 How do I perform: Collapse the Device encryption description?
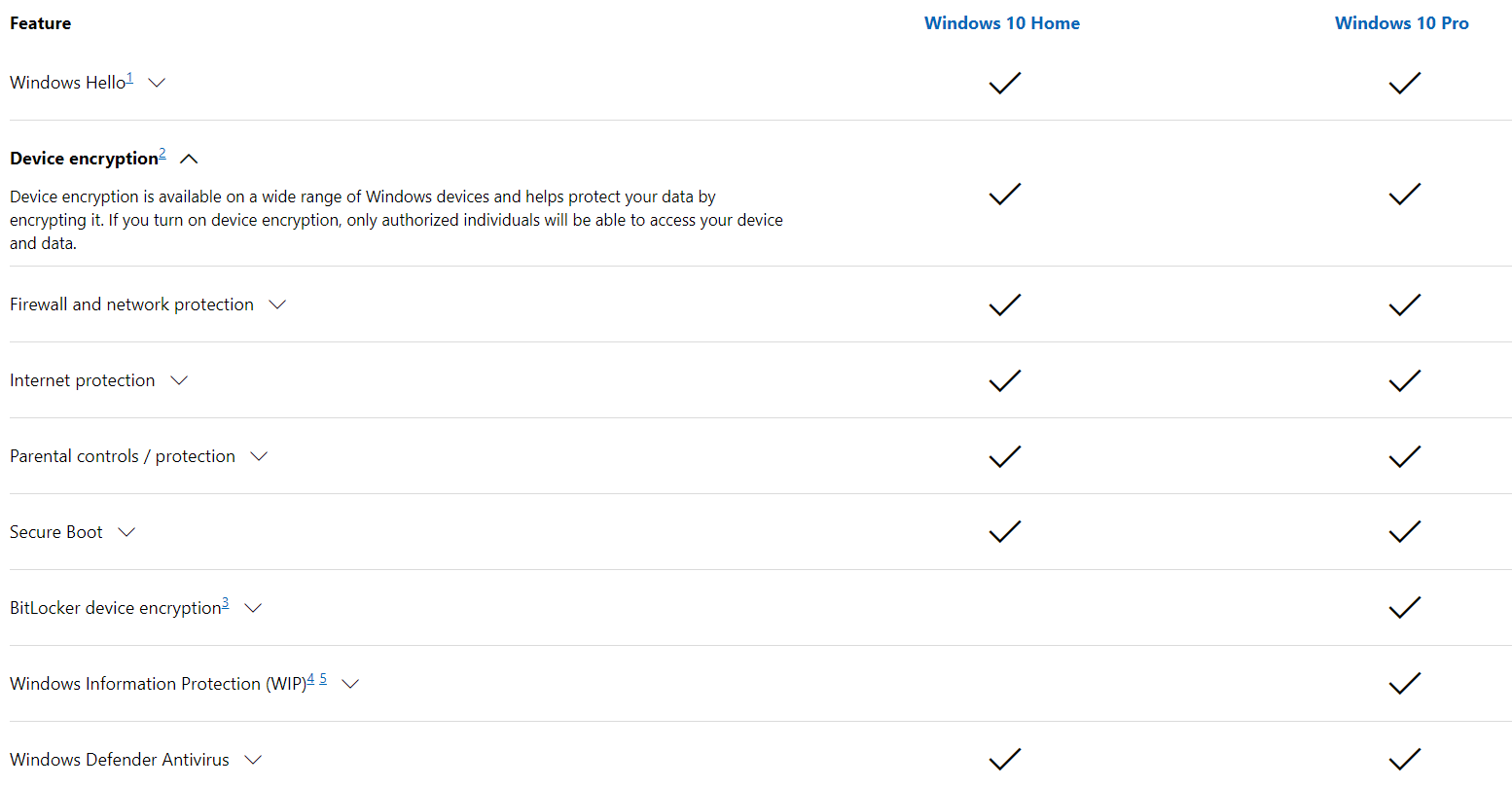point(188,158)
